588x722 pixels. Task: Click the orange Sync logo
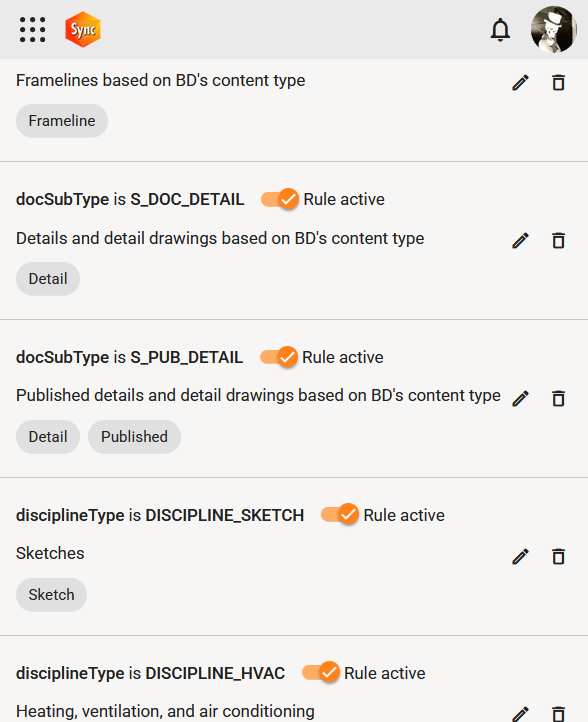(x=83, y=29)
